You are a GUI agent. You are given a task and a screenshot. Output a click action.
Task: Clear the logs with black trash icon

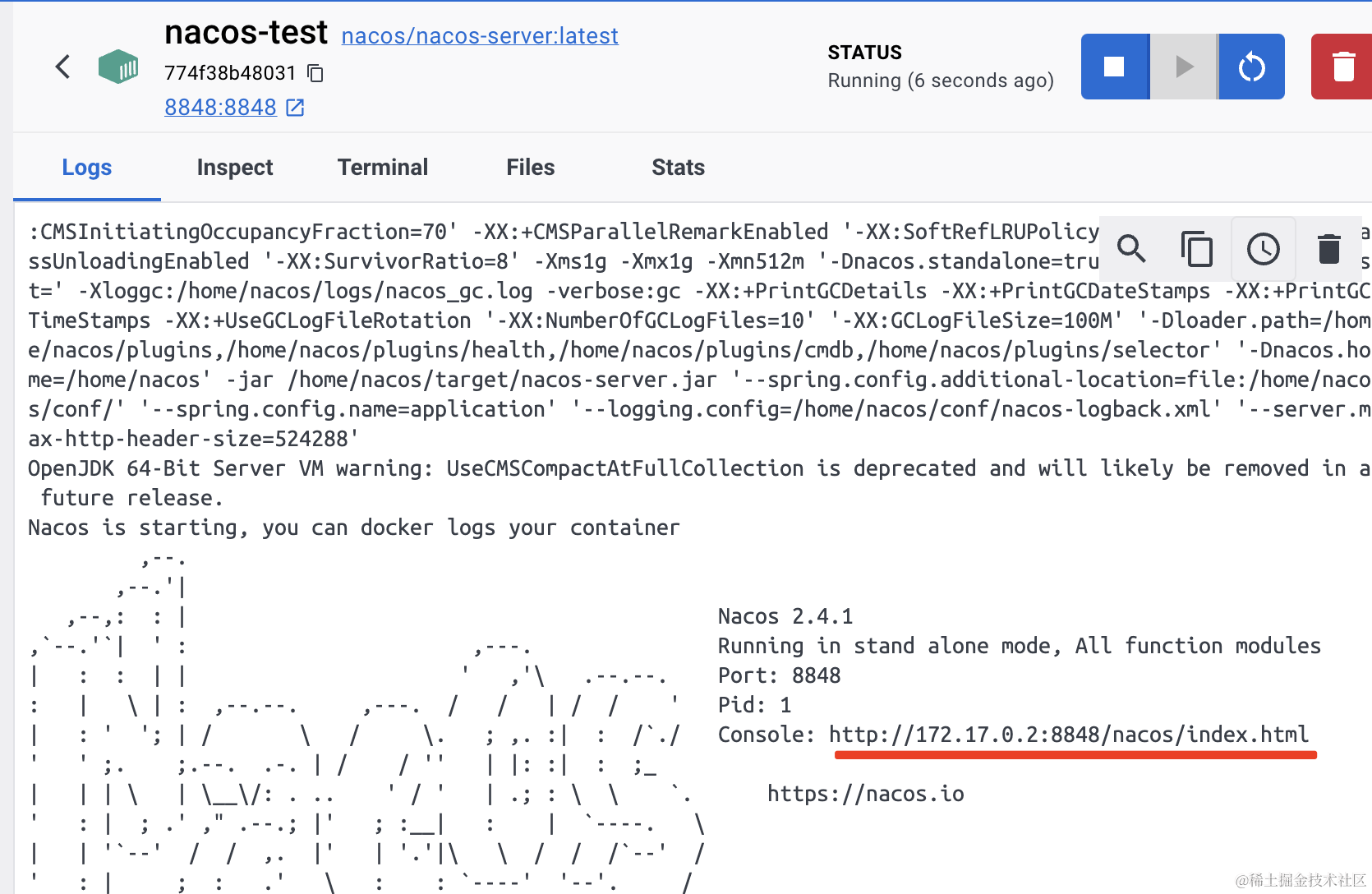[1328, 248]
